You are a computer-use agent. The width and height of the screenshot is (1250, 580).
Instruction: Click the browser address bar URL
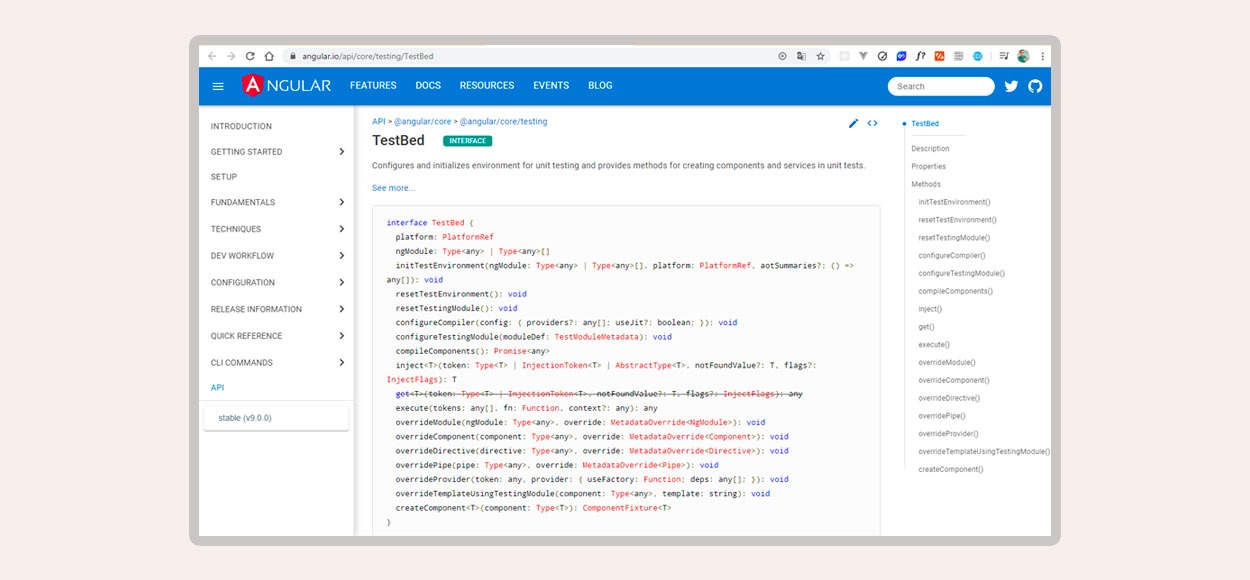(x=368, y=56)
